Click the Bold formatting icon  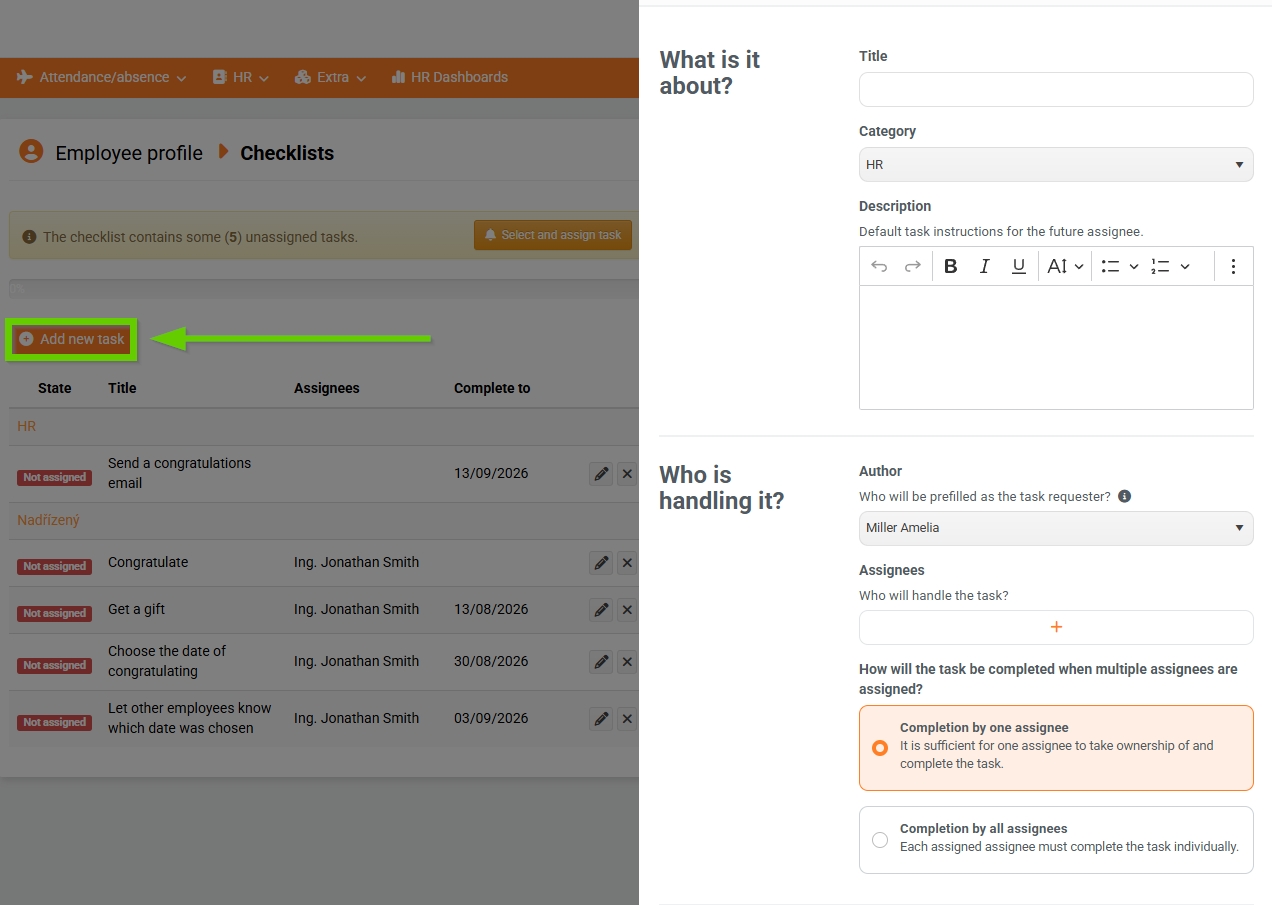951,266
